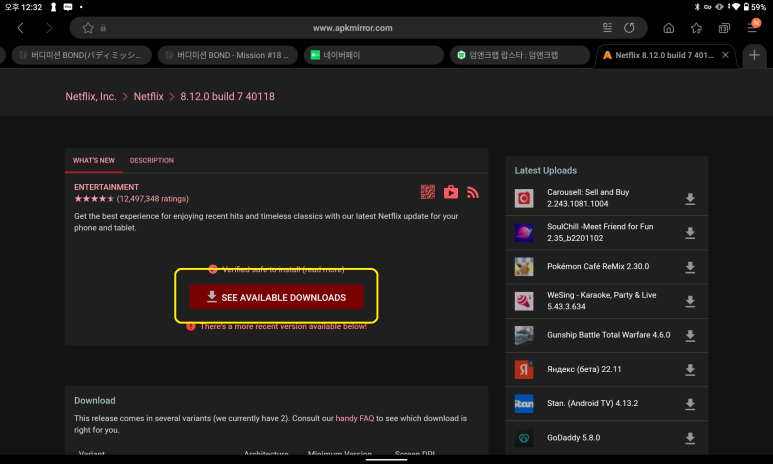Viewport: 773px width, 464px height.
Task: Reload the page with the refresh icon
Action: 629,28
